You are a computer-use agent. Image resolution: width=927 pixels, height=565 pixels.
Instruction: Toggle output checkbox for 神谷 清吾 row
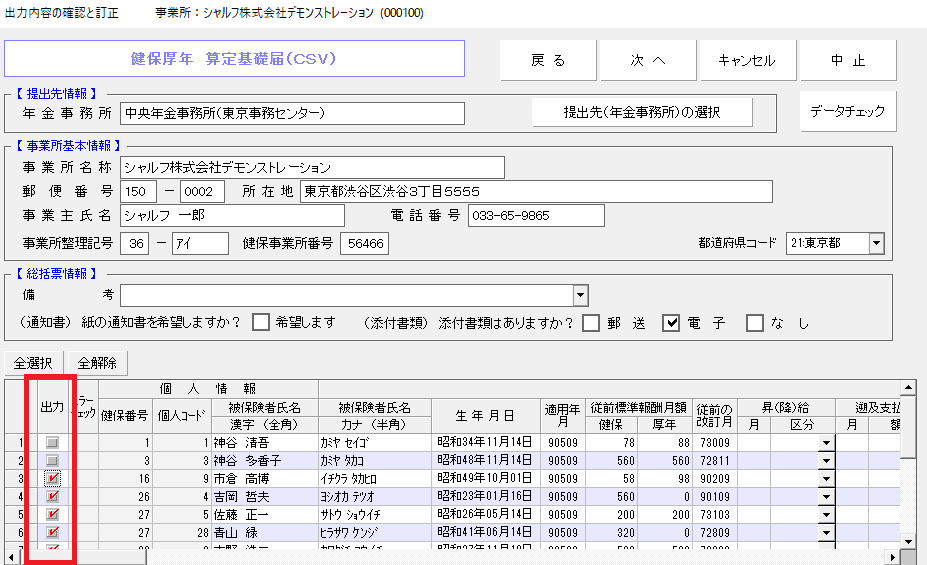[52, 443]
